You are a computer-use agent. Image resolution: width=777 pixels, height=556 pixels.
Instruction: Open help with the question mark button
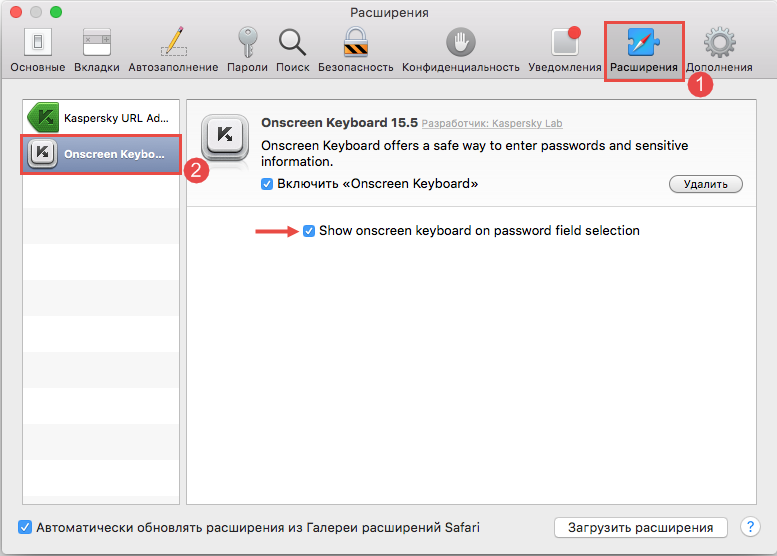750,527
